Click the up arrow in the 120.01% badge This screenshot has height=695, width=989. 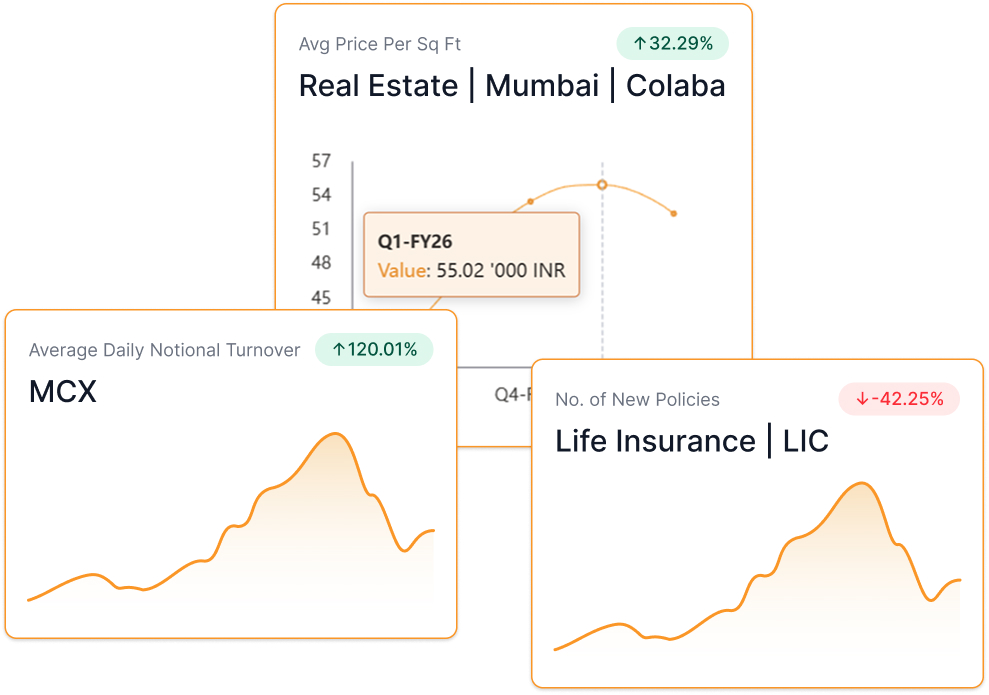point(339,350)
